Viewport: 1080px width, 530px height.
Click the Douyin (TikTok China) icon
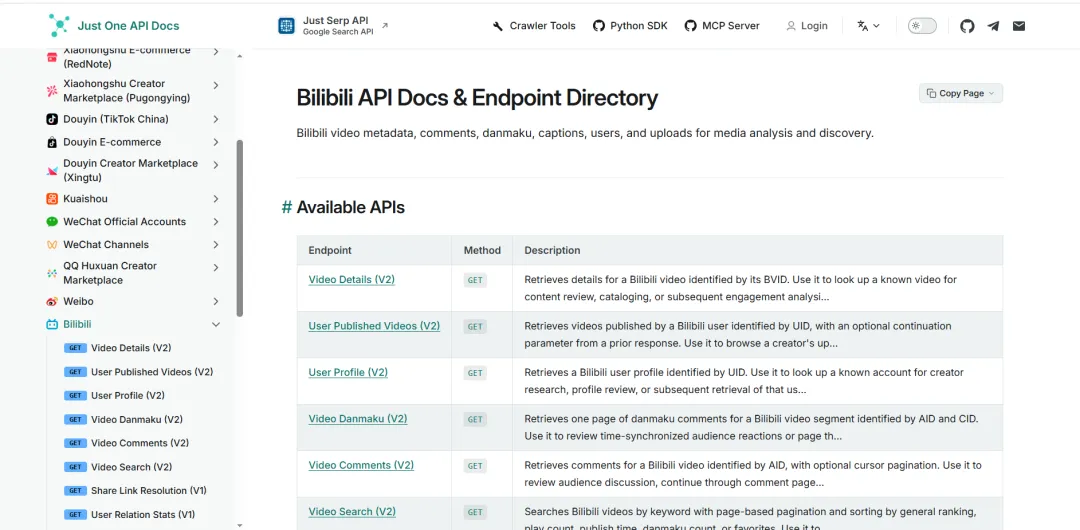(52, 119)
